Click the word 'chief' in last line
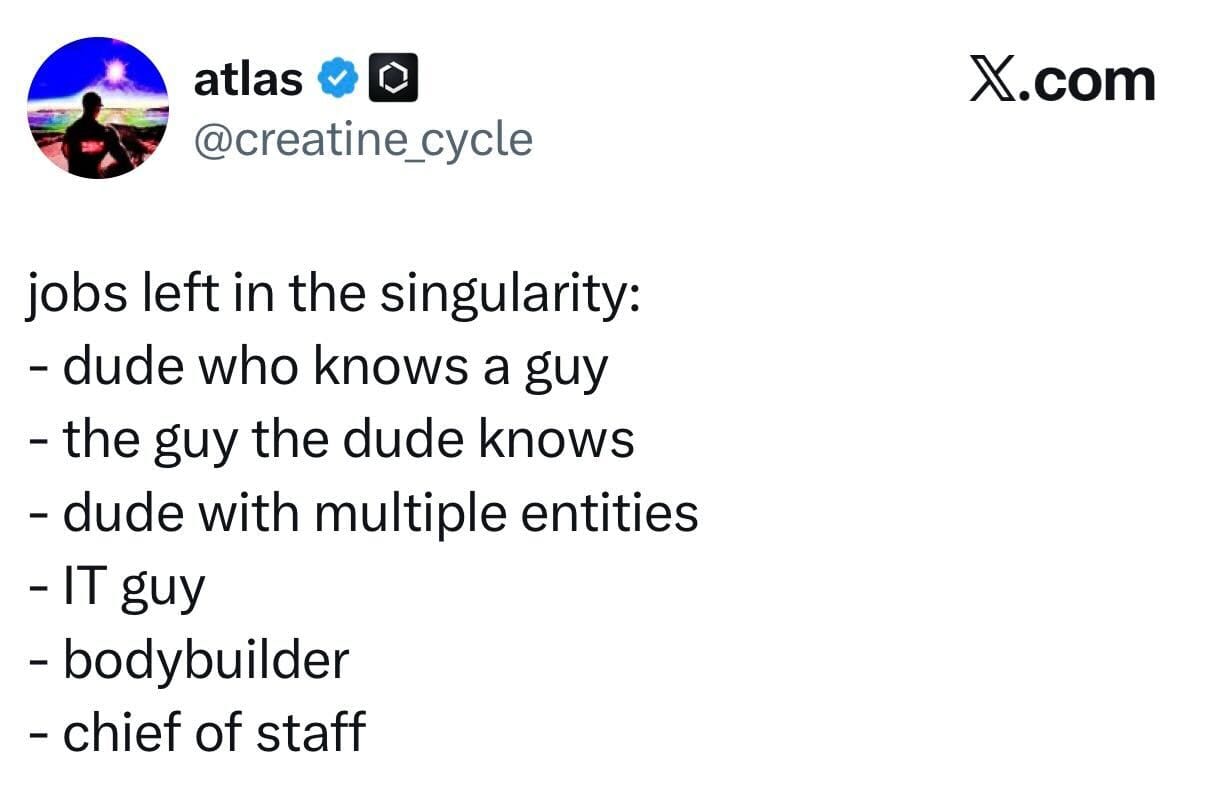 click(x=112, y=732)
